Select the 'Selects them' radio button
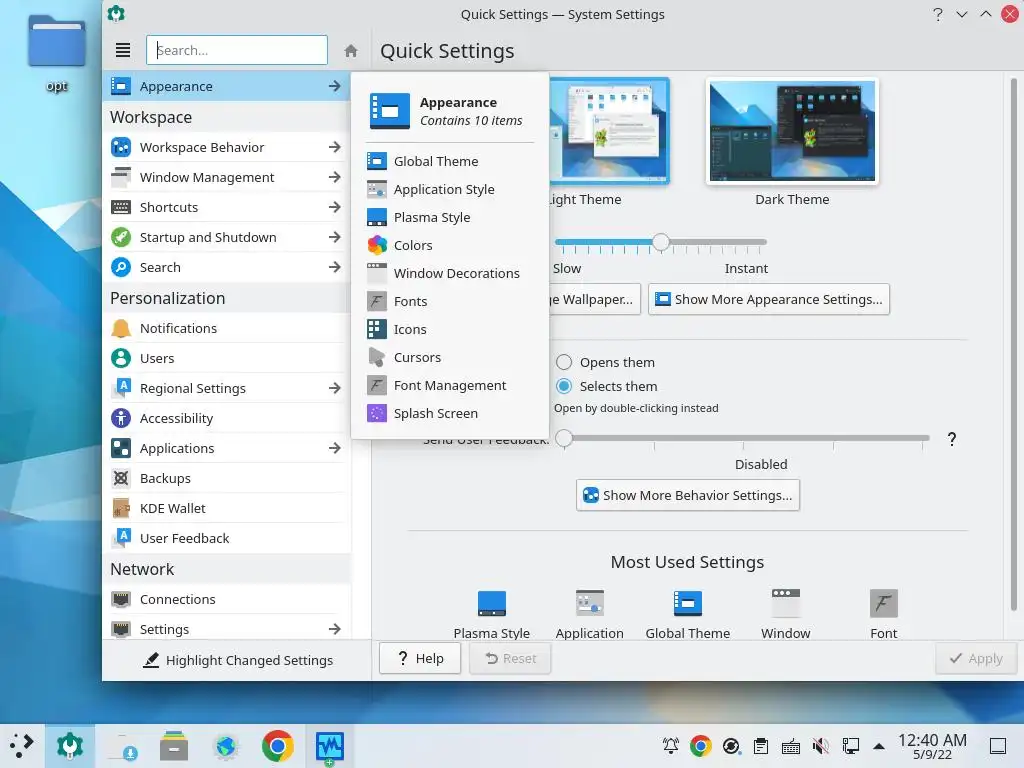Screen dimensions: 1024x768 pos(564,387)
